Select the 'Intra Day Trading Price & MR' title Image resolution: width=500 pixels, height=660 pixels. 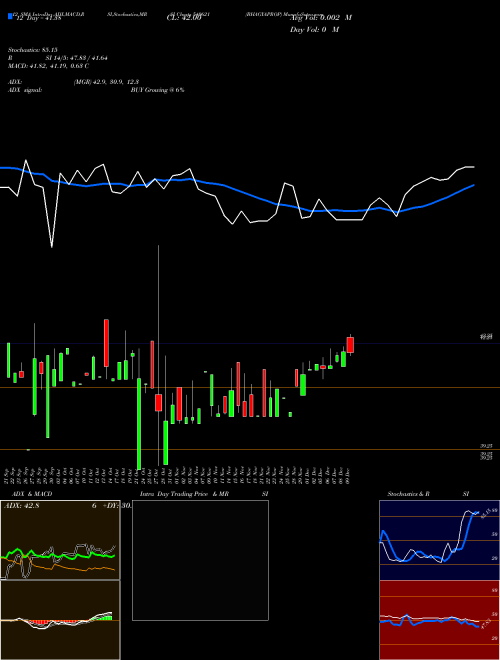click(x=184, y=494)
